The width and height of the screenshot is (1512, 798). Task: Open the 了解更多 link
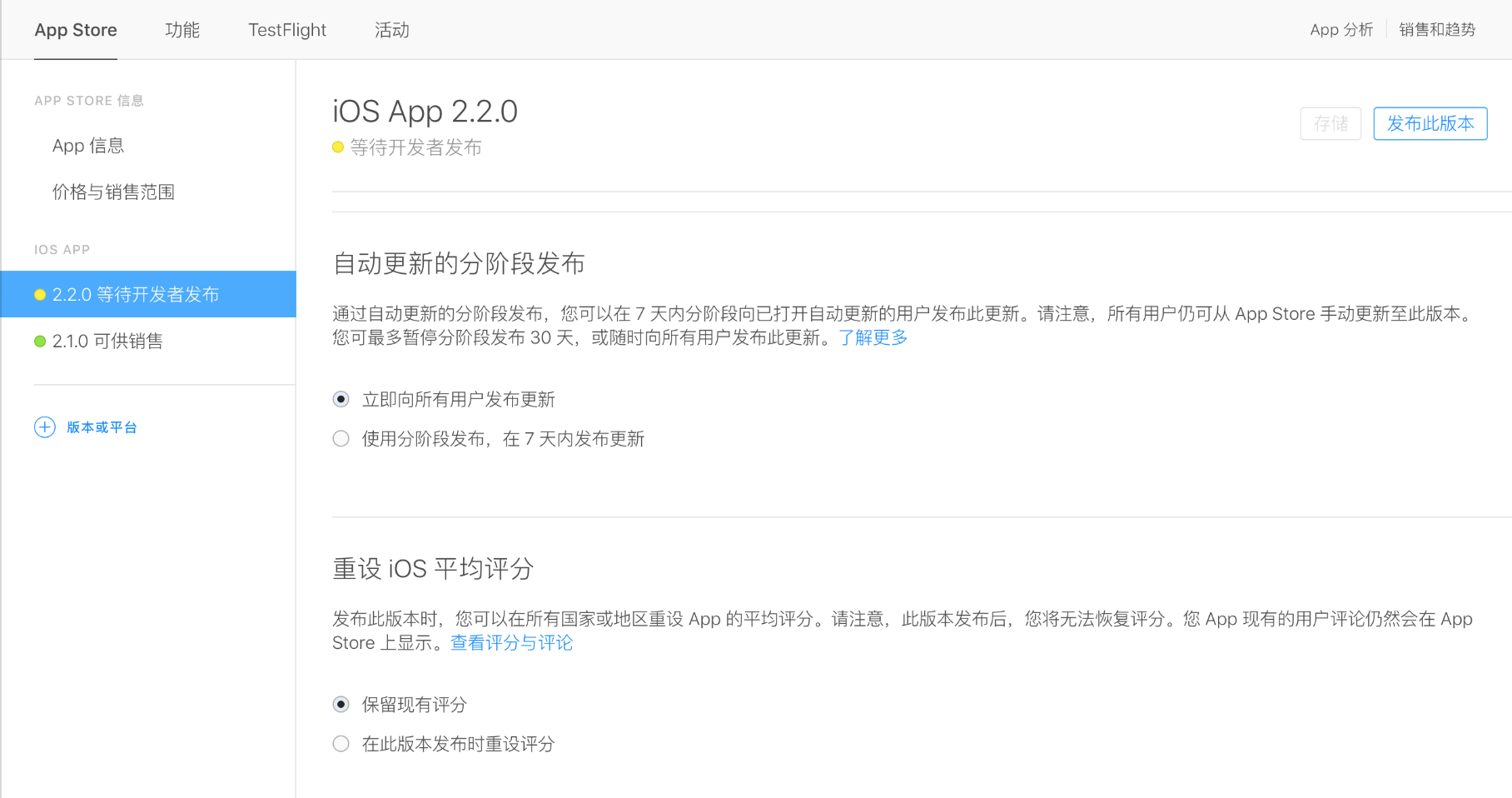tap(873, 337)
